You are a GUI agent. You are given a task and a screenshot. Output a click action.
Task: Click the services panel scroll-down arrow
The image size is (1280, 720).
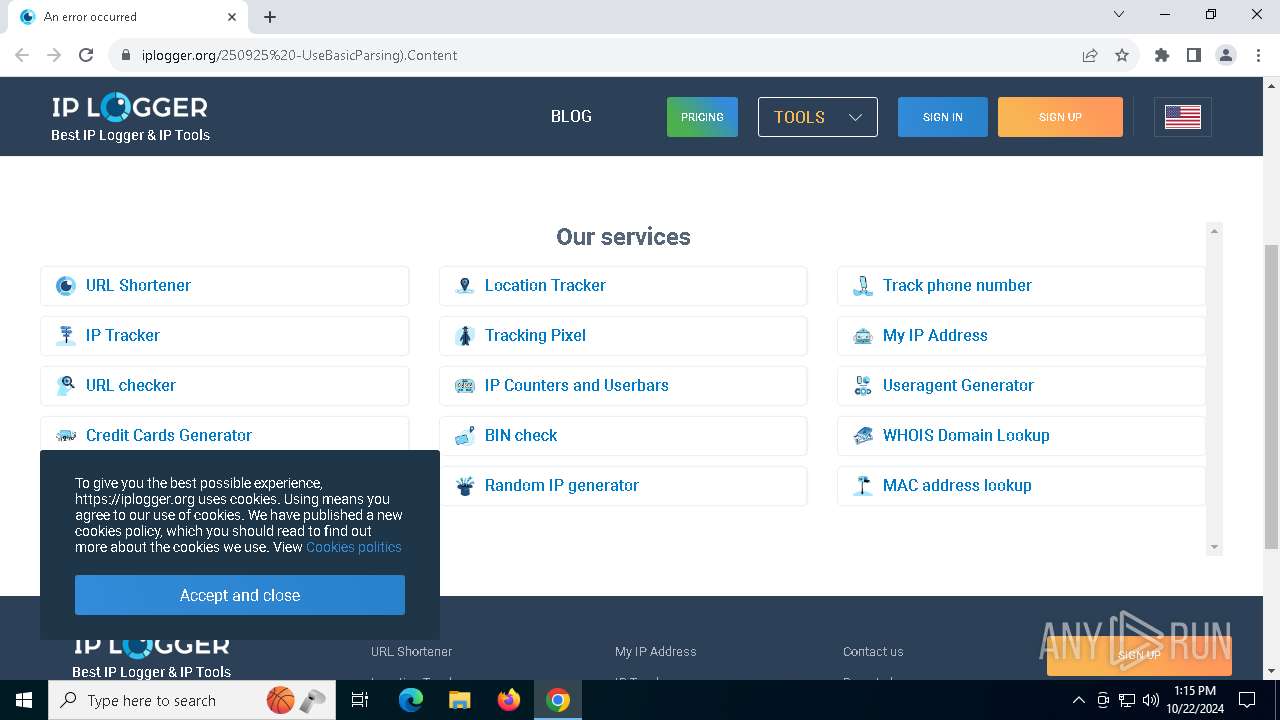pos(1214,547)
